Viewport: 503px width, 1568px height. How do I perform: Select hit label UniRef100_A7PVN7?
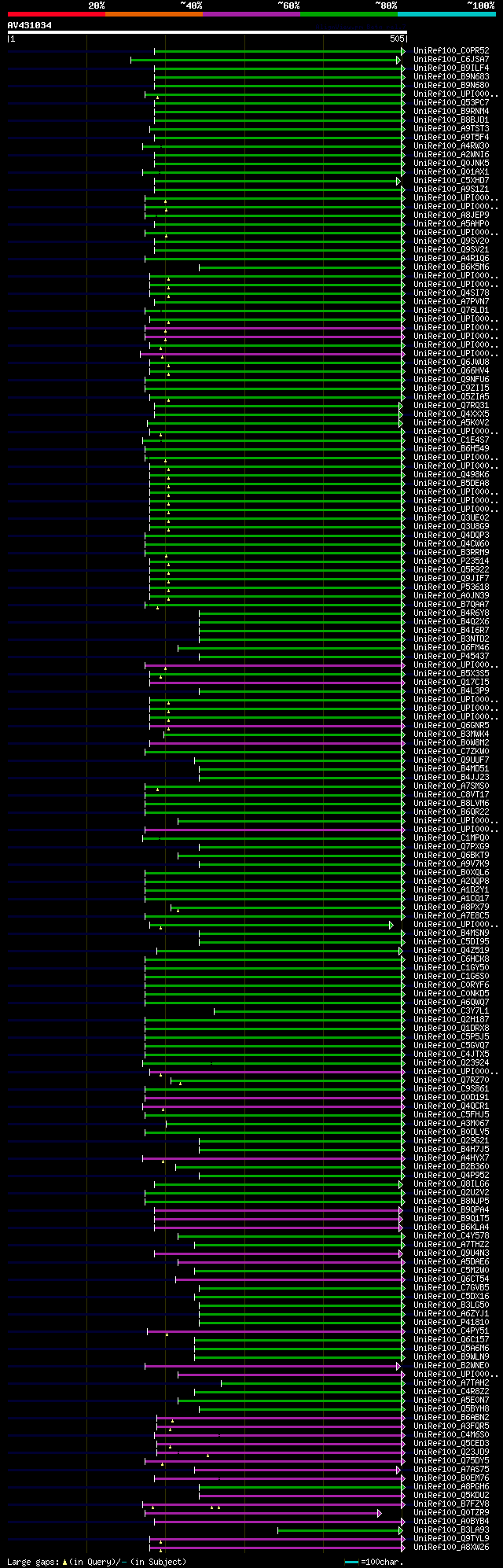(x=451, y=302)
